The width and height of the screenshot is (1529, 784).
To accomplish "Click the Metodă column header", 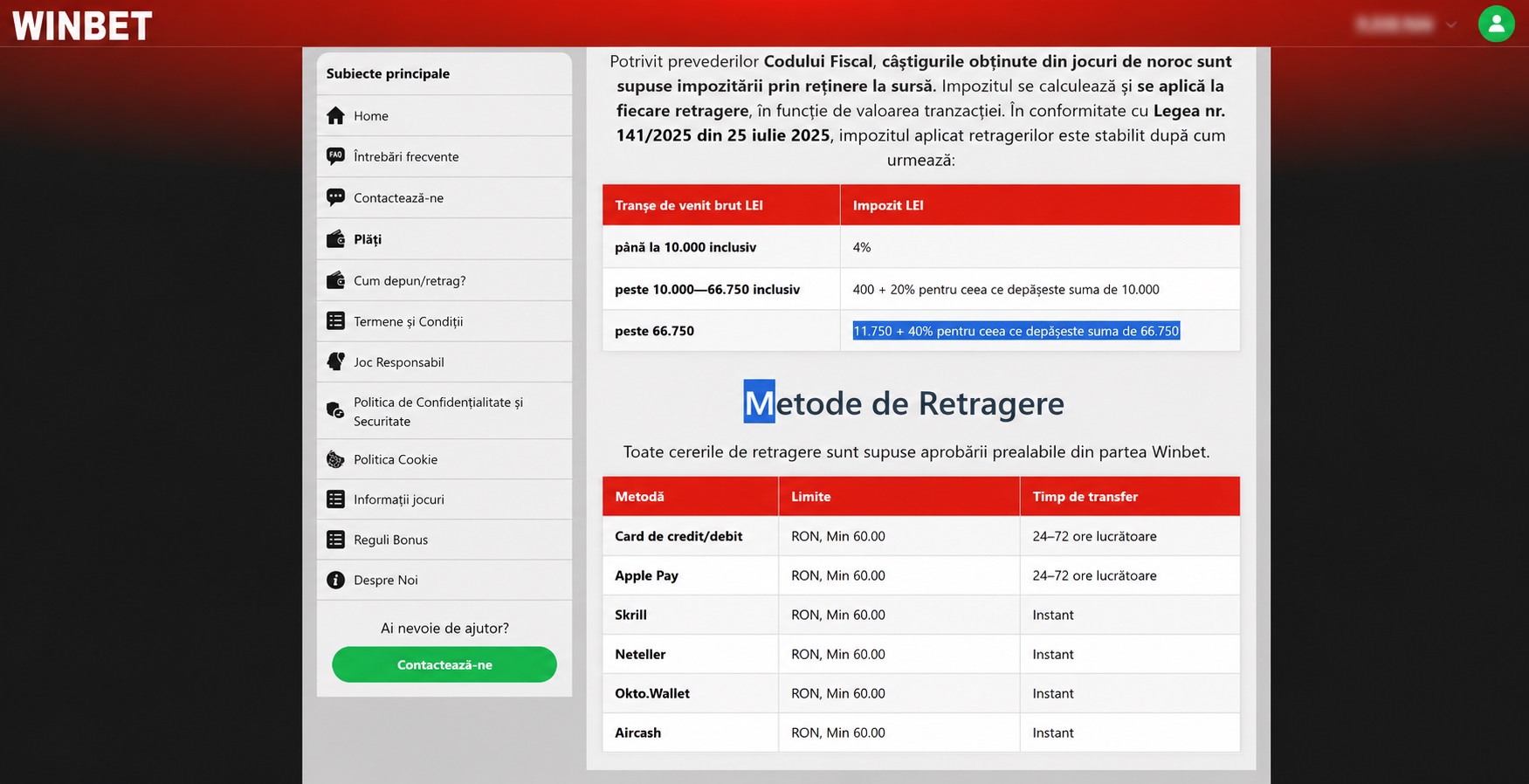I will (691, 497).
